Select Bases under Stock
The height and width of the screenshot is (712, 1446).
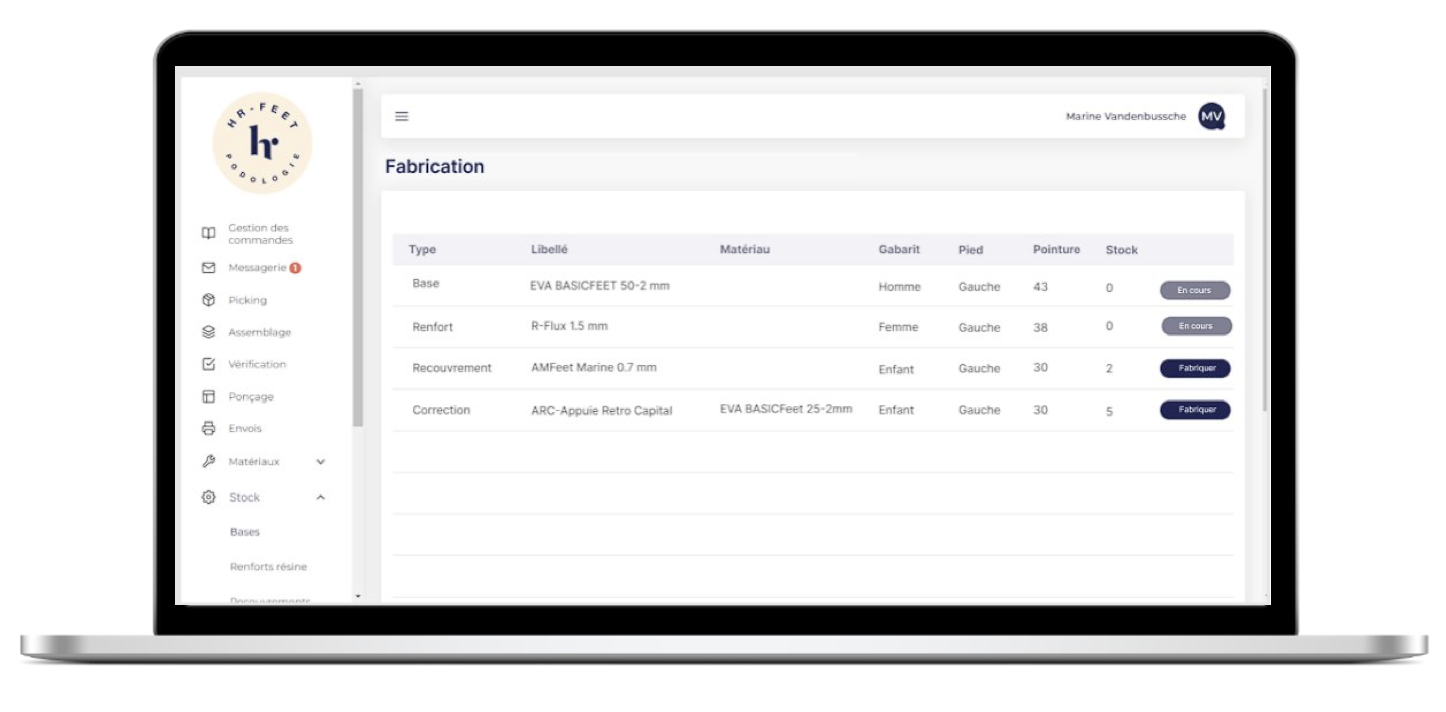tap(245, 532)
